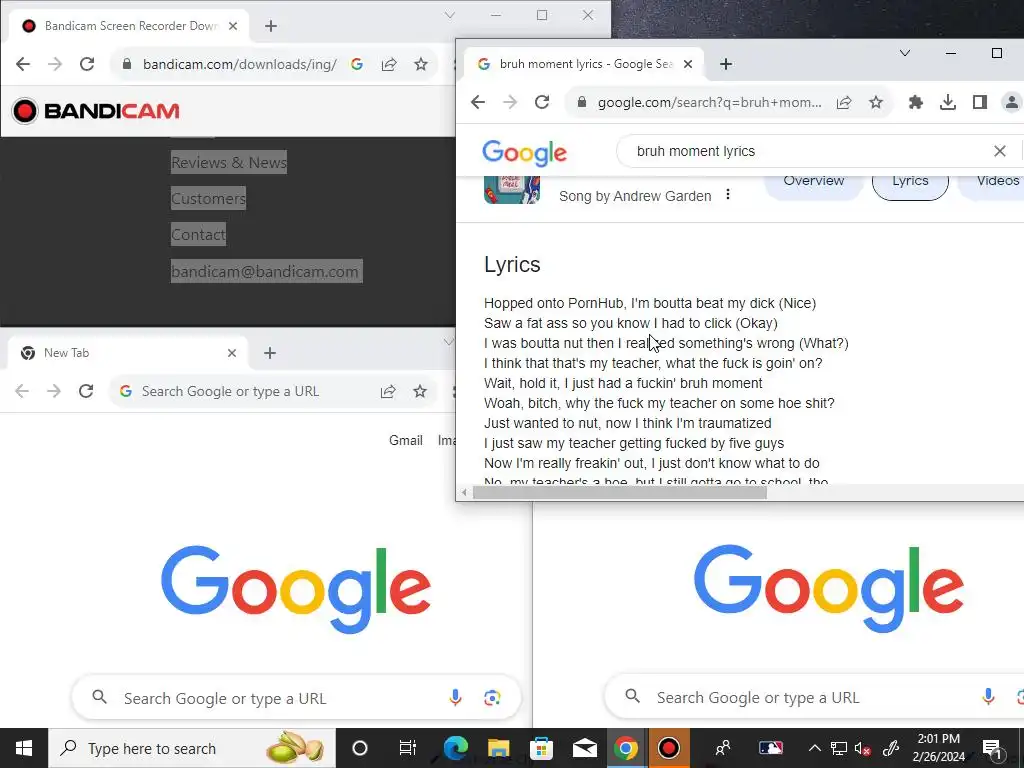This screenshot has height=768, width=1024.
Task: Open the Gmail link
Action: pos(406,441)
